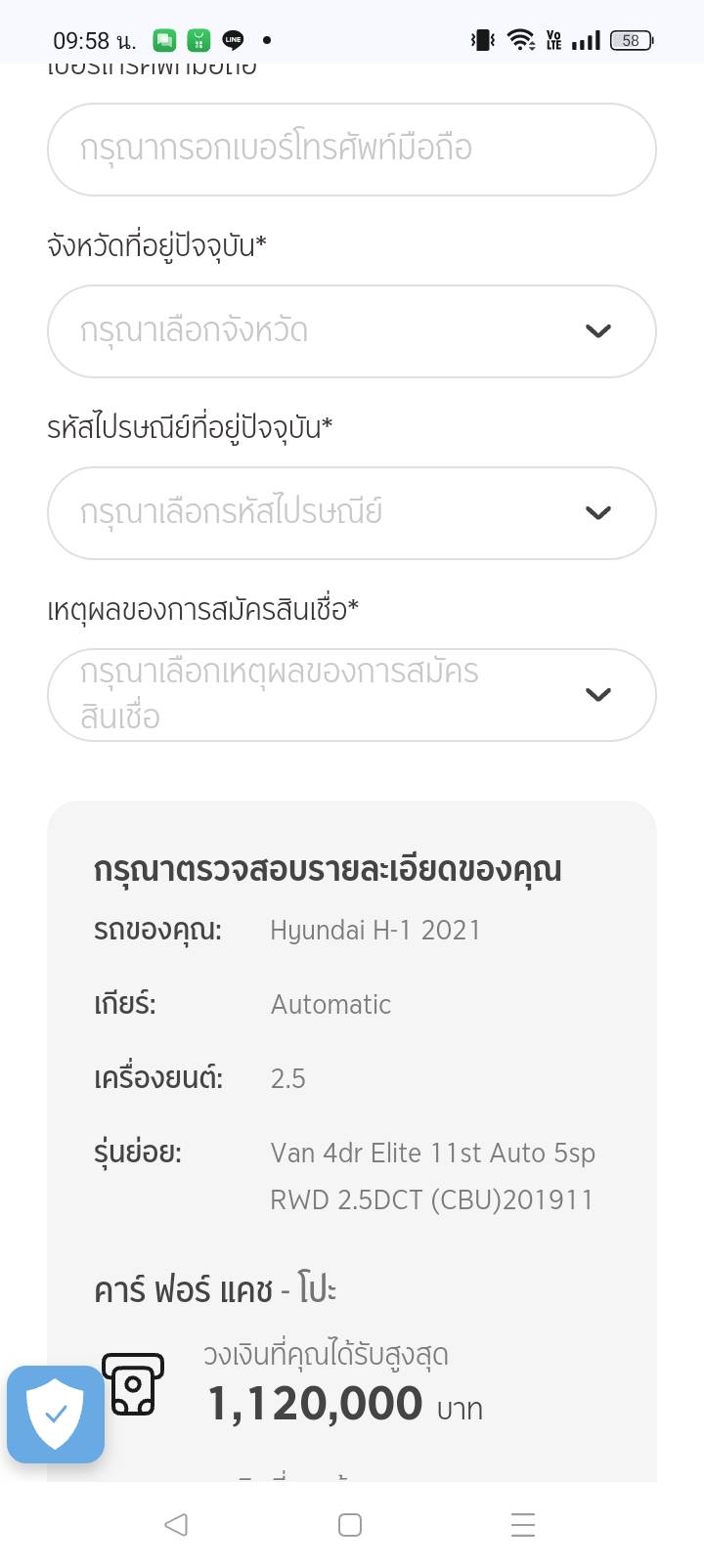Tap the vibrate mode status icon
Viewport: 704px width, 1568px height.
[x=482, y=40]
